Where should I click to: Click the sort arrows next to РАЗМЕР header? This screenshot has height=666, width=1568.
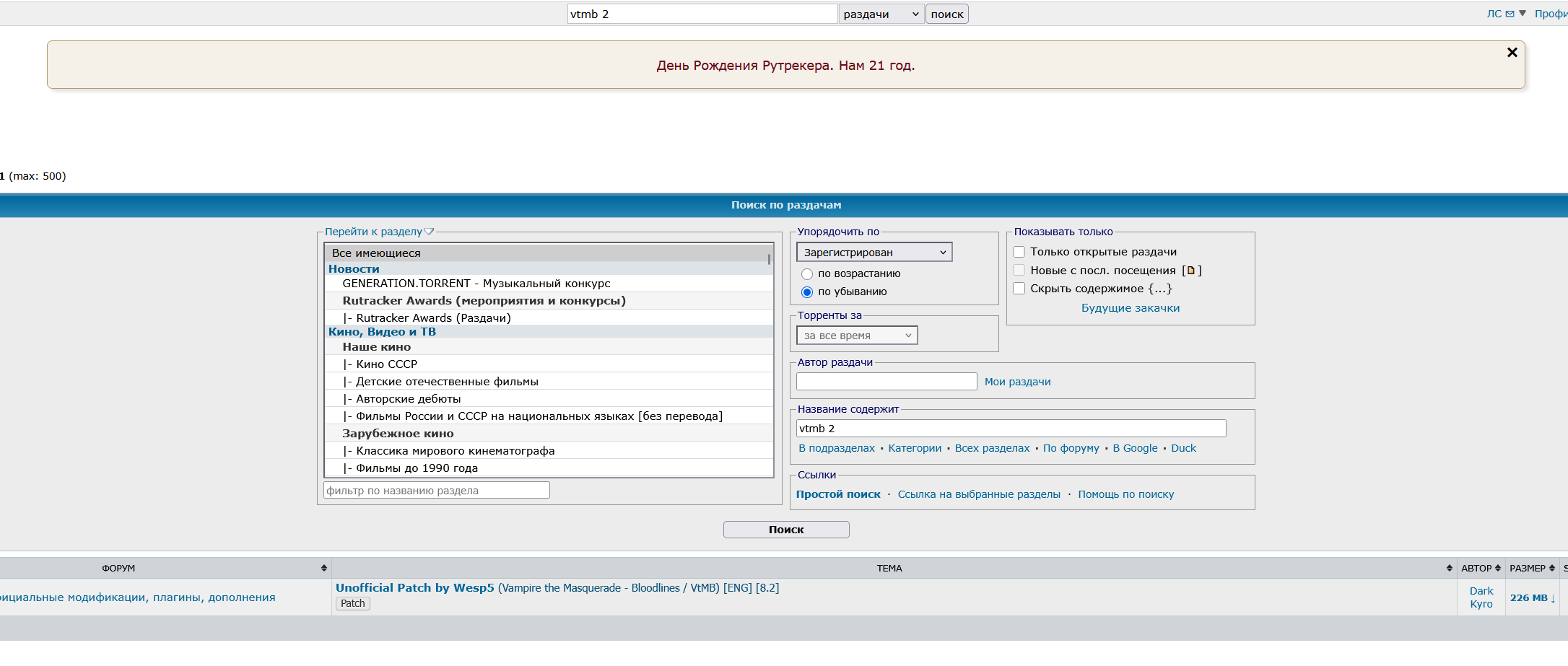tap(1552, 569)
